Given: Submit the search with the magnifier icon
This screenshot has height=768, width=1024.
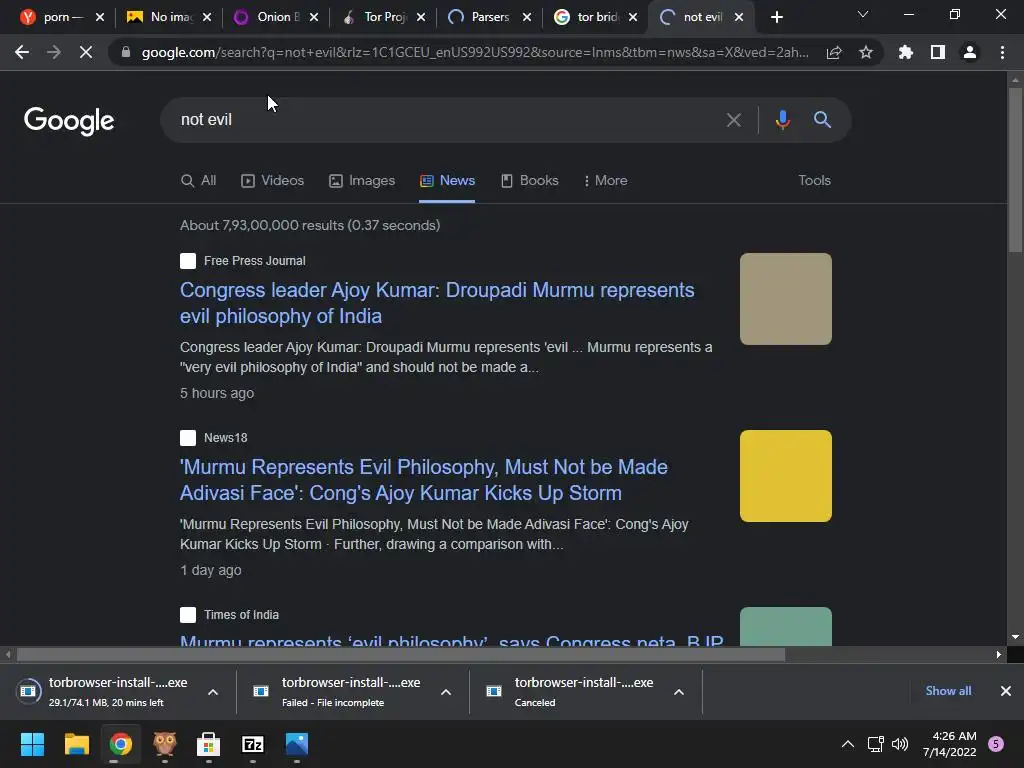Looking at the screenshot, I should pos(822,120).
